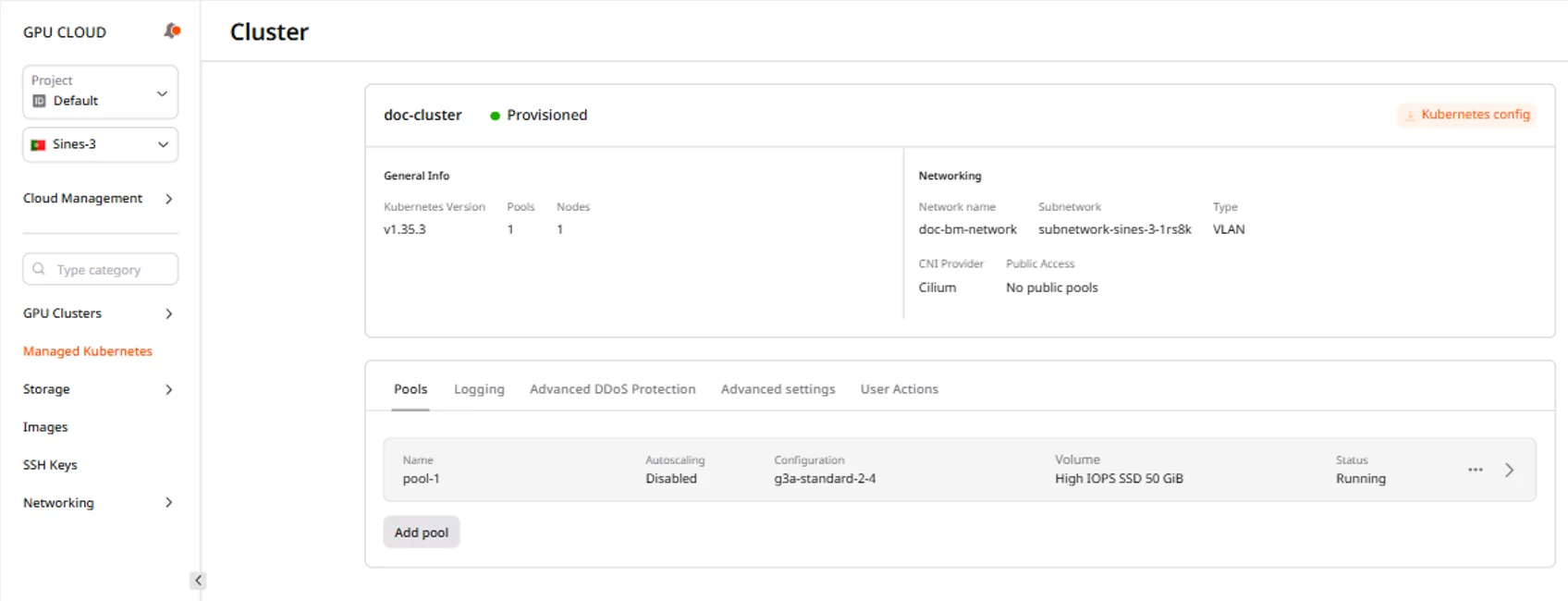Click the GPU CLOUD logo text
1568x601 pixels.
point(65,32)
